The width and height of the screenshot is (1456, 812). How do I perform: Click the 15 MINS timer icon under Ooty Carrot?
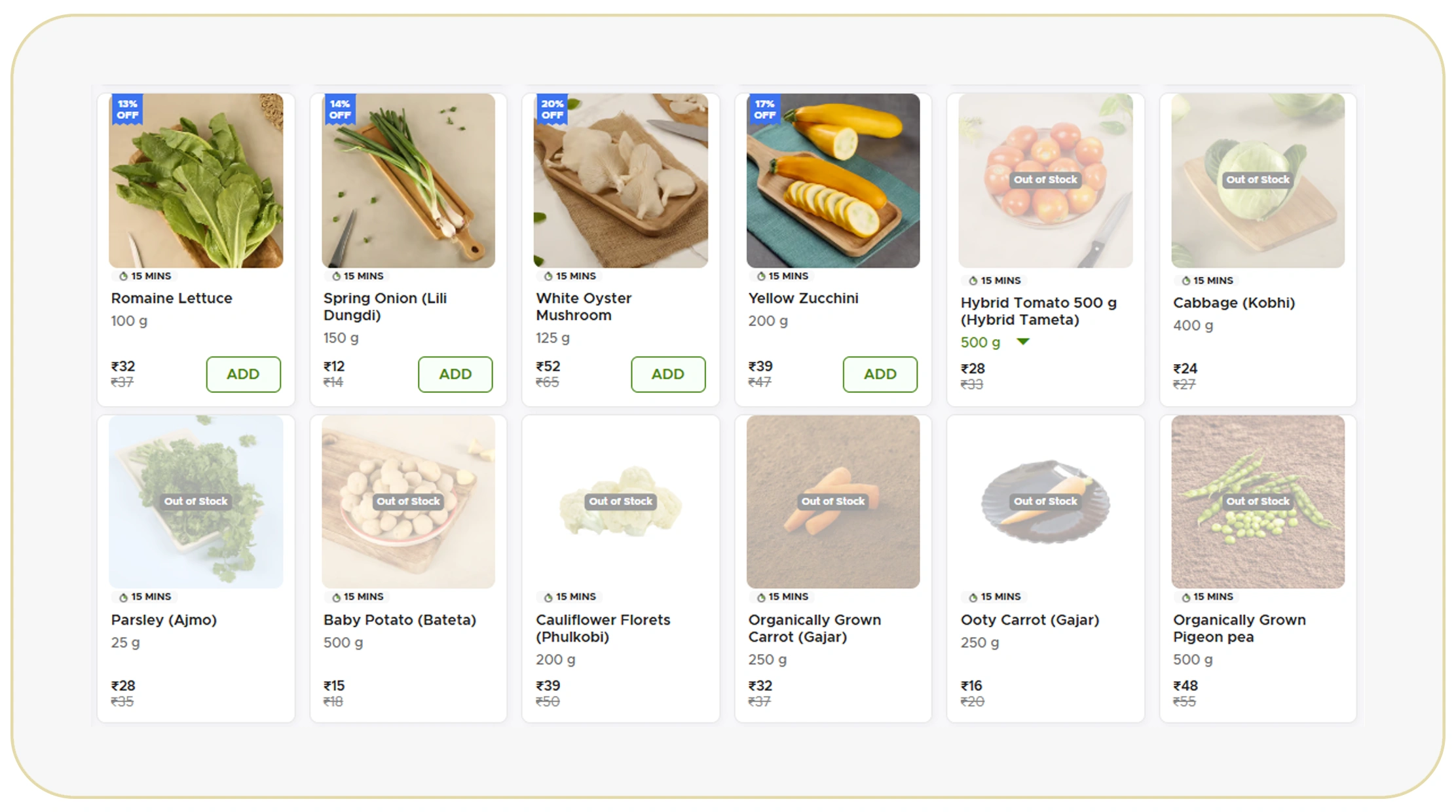pyautogui.click(x=973, y=597)
